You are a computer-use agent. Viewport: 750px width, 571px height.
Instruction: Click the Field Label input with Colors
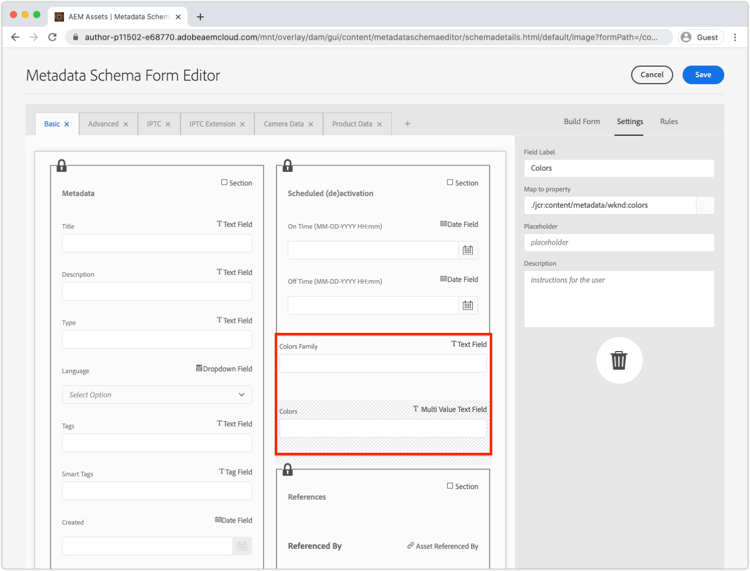click(619, 168)
